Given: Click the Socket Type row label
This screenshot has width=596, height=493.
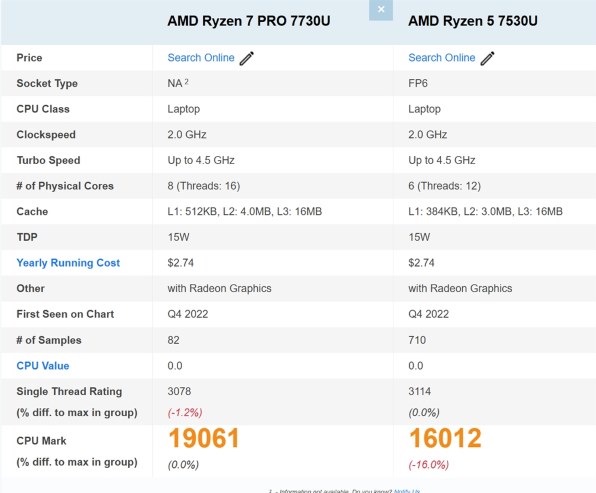Looking at the screenshot, I should 47,83.
